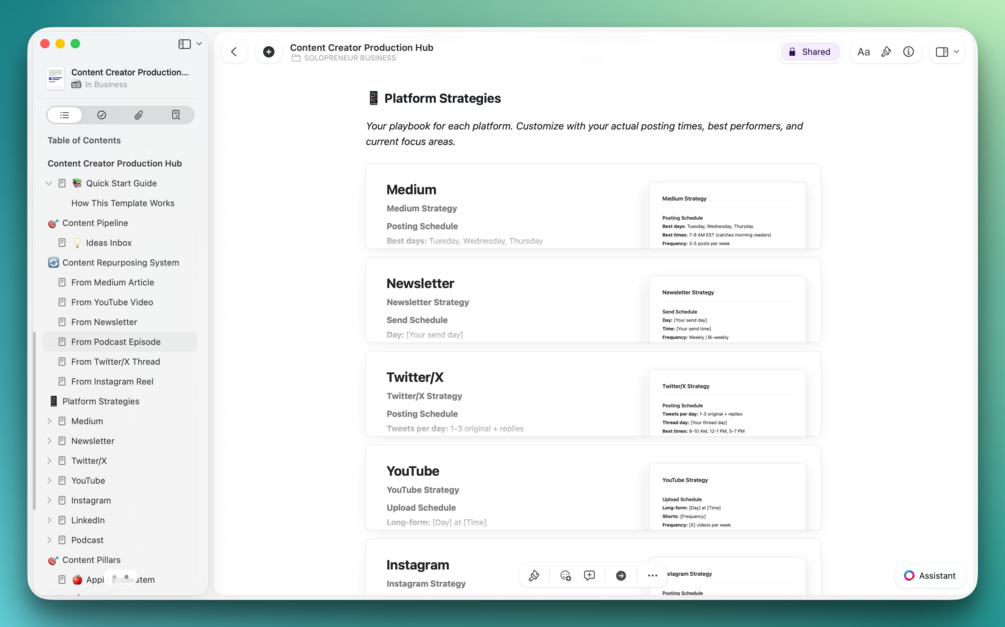Select How This Template Works
This screenshot has width=1005, height=627.
point(122,203)
